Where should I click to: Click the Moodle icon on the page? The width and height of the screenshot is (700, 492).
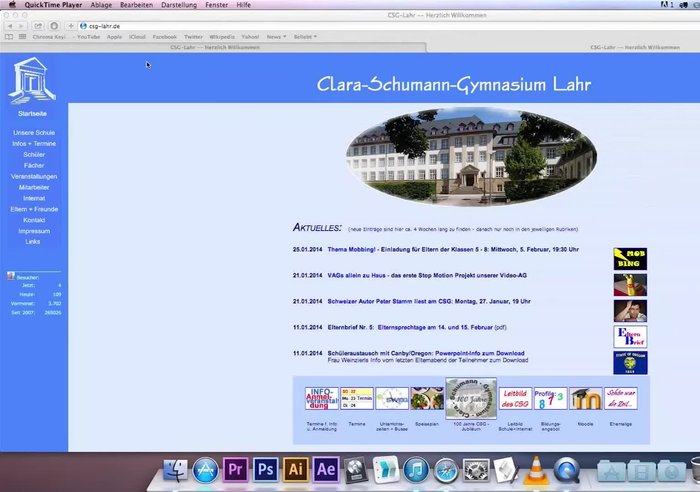click(585, 399)
